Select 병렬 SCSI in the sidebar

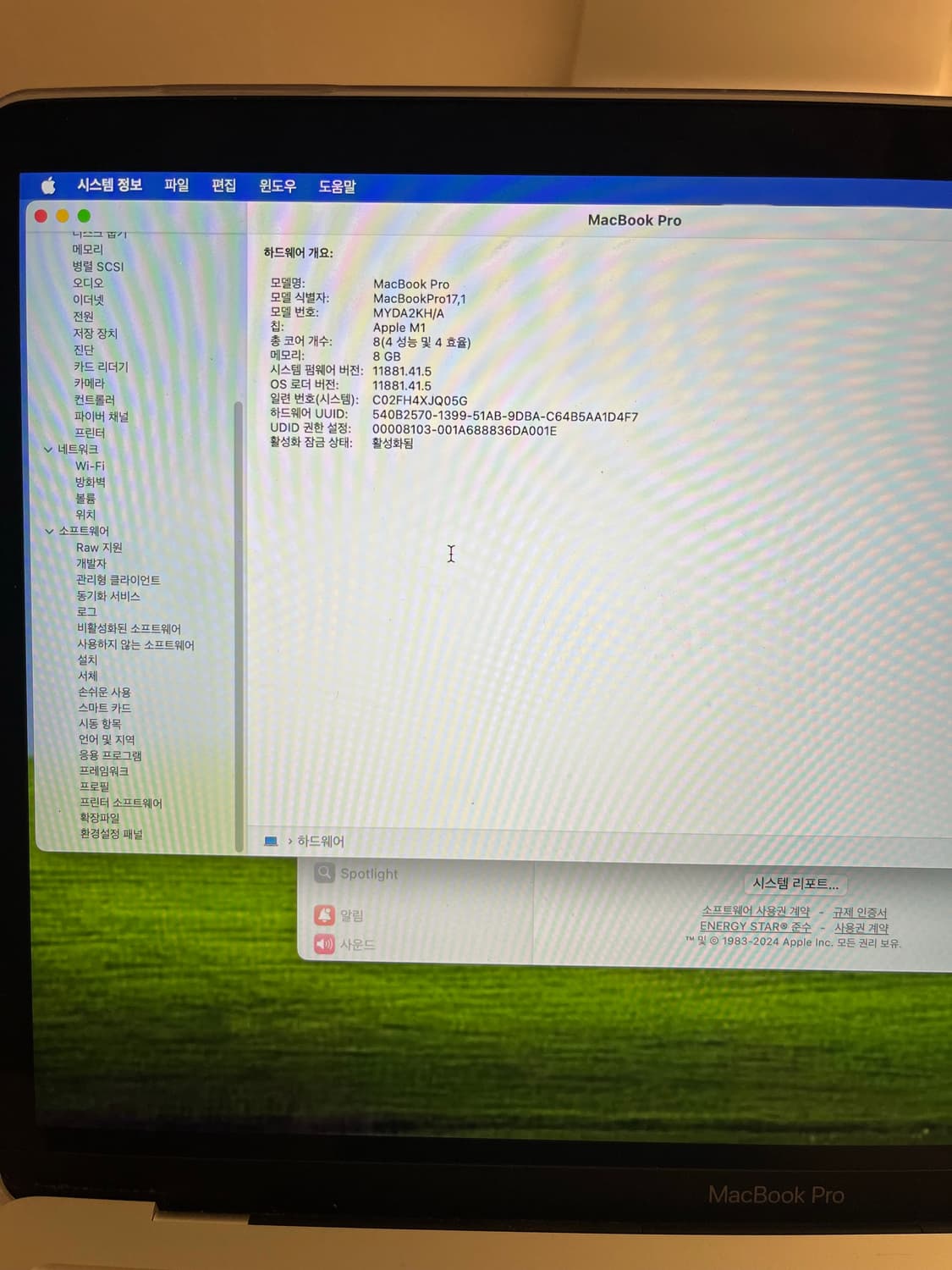pos(97,267)
